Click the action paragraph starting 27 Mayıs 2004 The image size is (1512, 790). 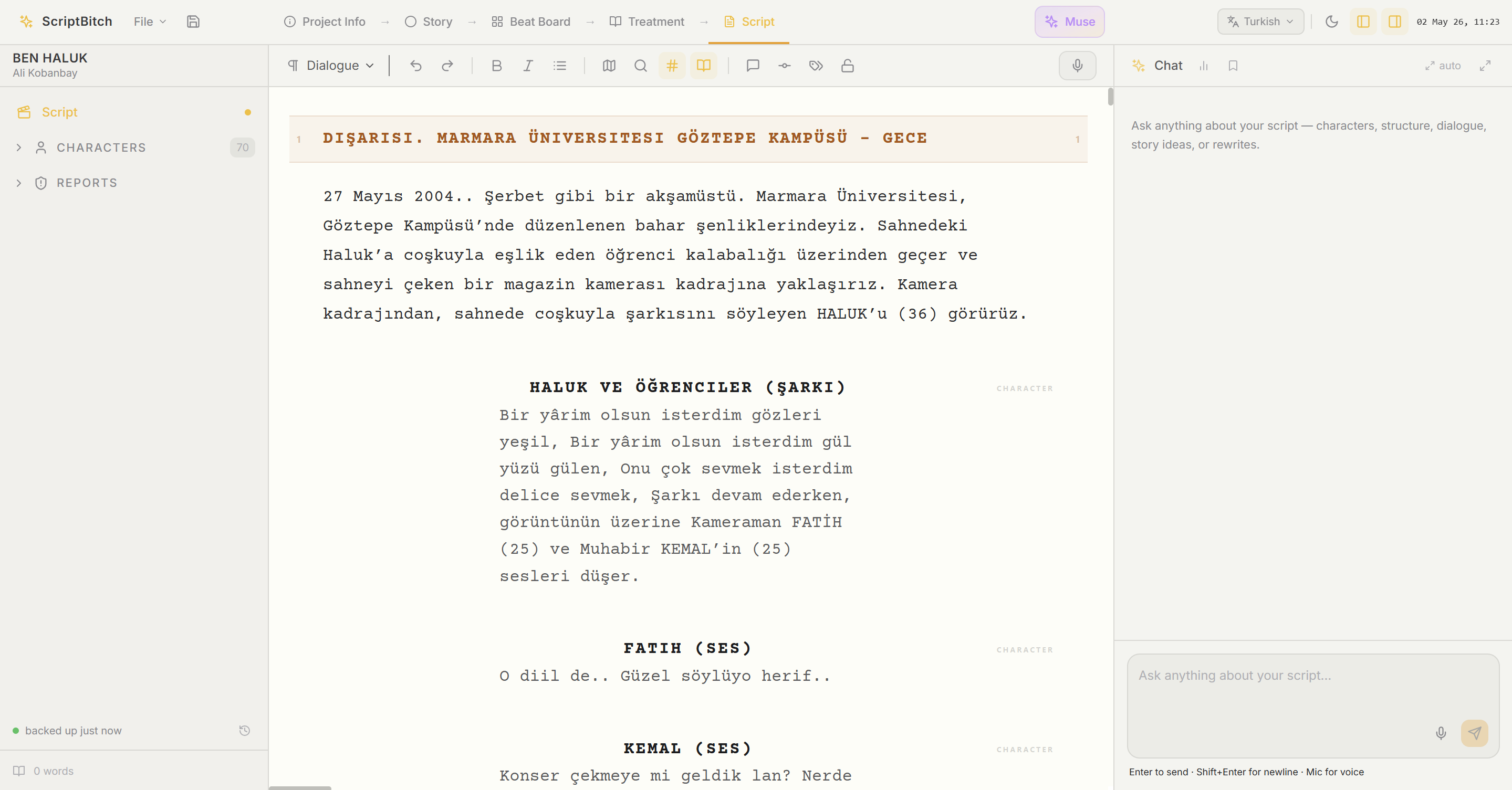(x=675, y=255)
